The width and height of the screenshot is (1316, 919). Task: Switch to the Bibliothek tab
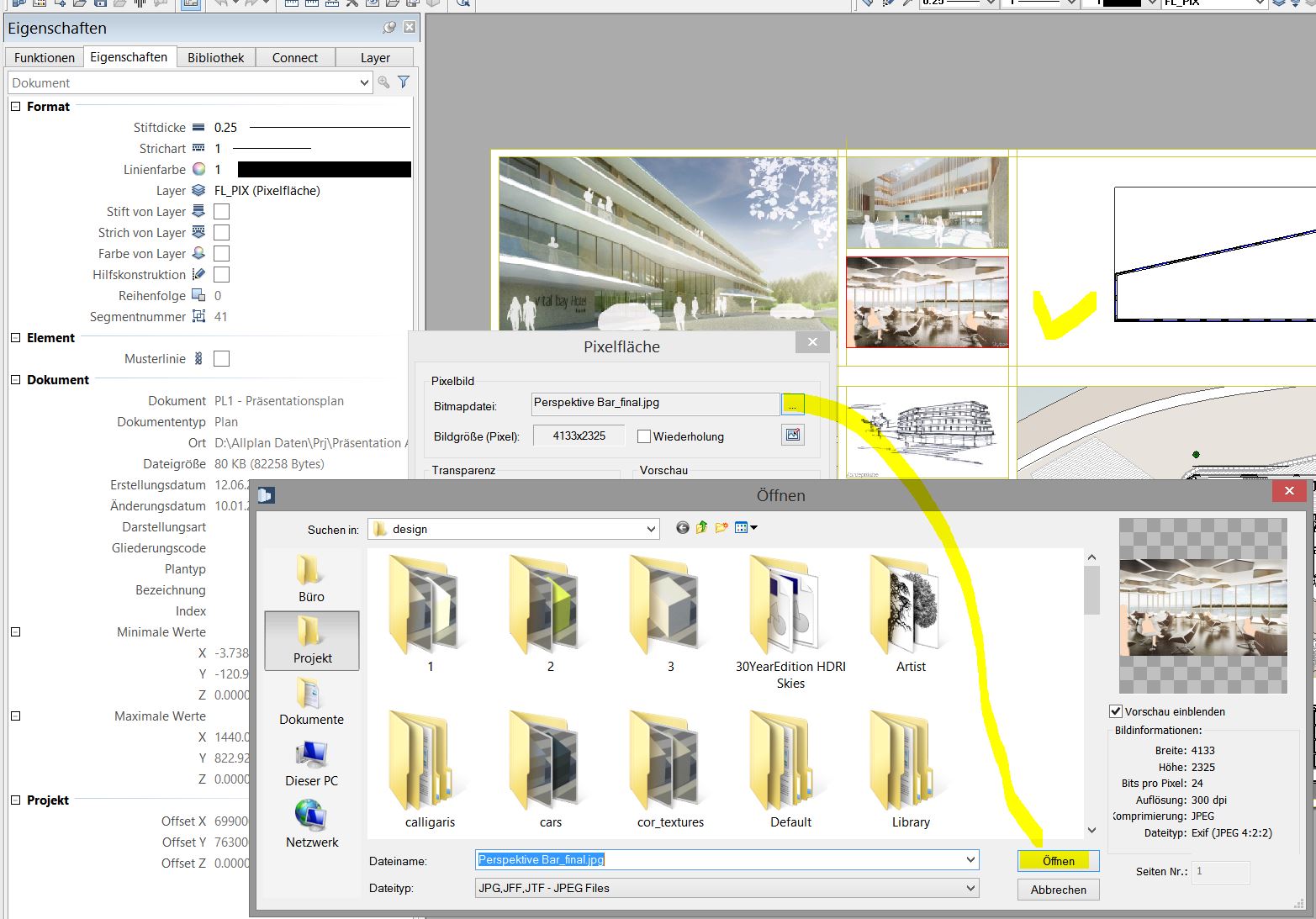coord(215,58)
